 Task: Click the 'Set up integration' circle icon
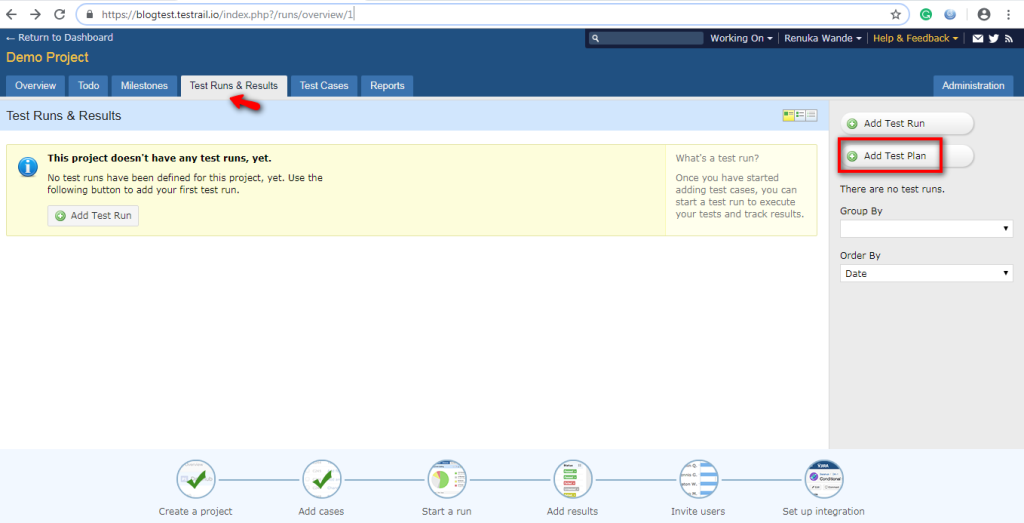pyautogui.click(x=824, y=480)
